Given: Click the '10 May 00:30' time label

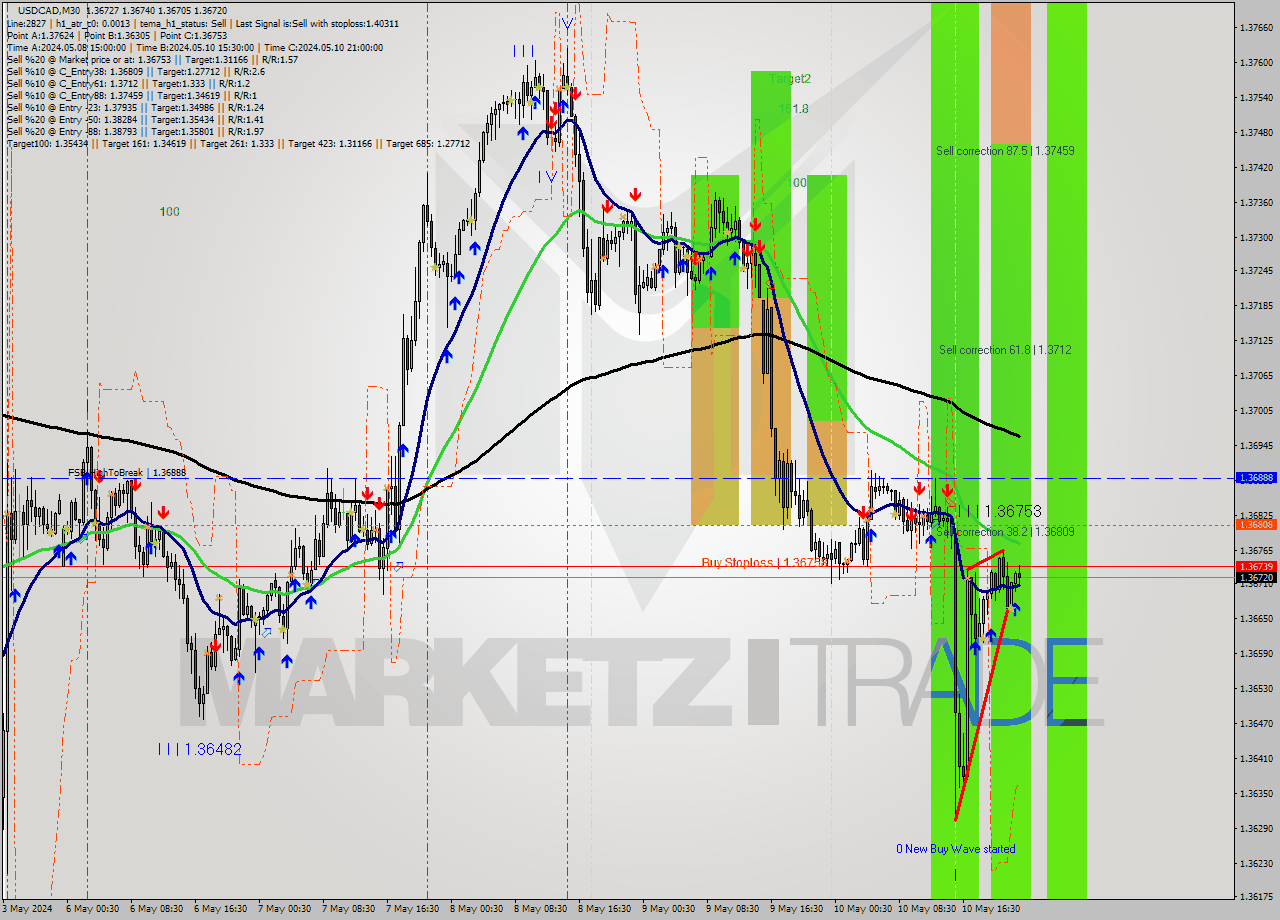Looking at the screenshot, I should (862, 909).
